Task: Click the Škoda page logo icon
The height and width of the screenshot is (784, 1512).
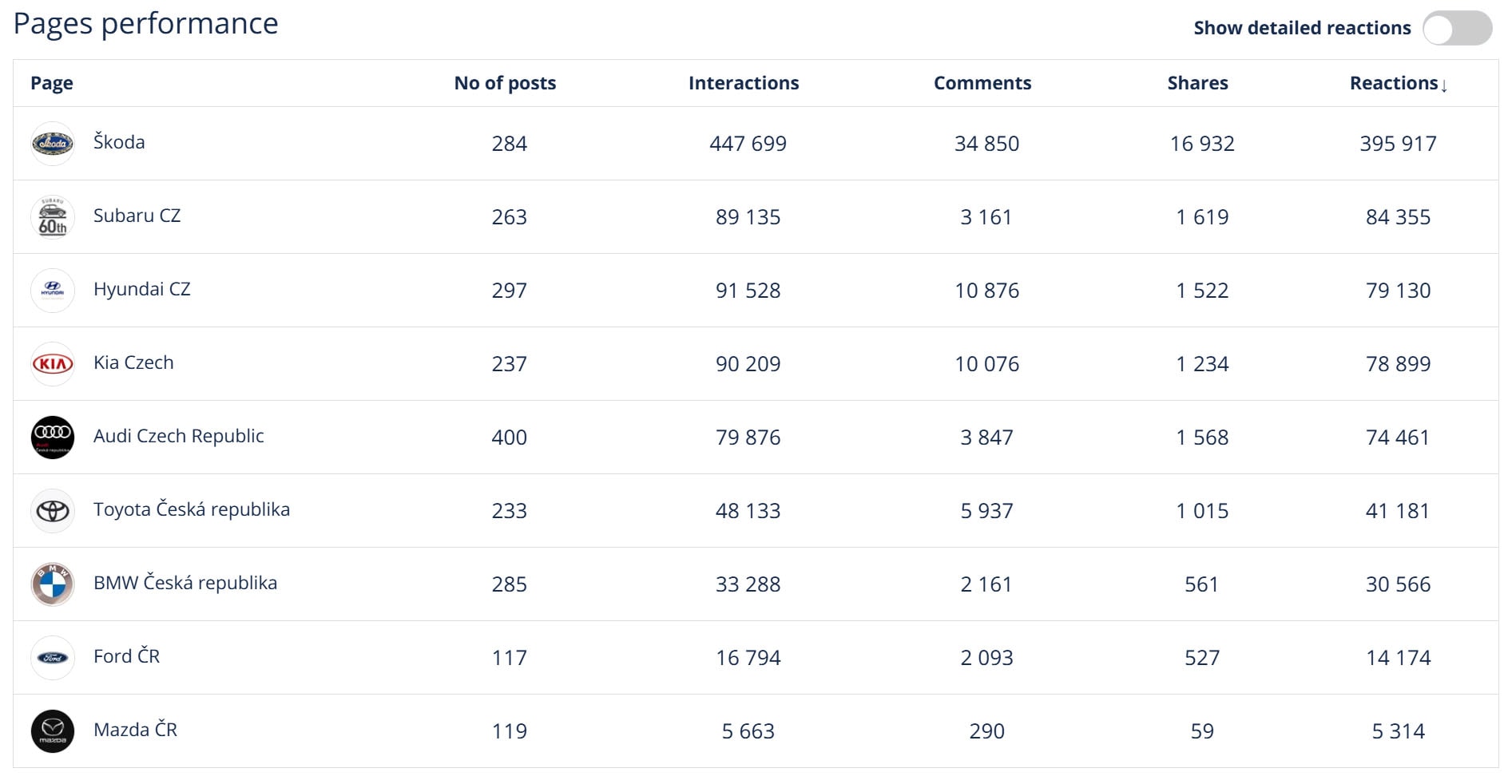Action: point(53,144)
